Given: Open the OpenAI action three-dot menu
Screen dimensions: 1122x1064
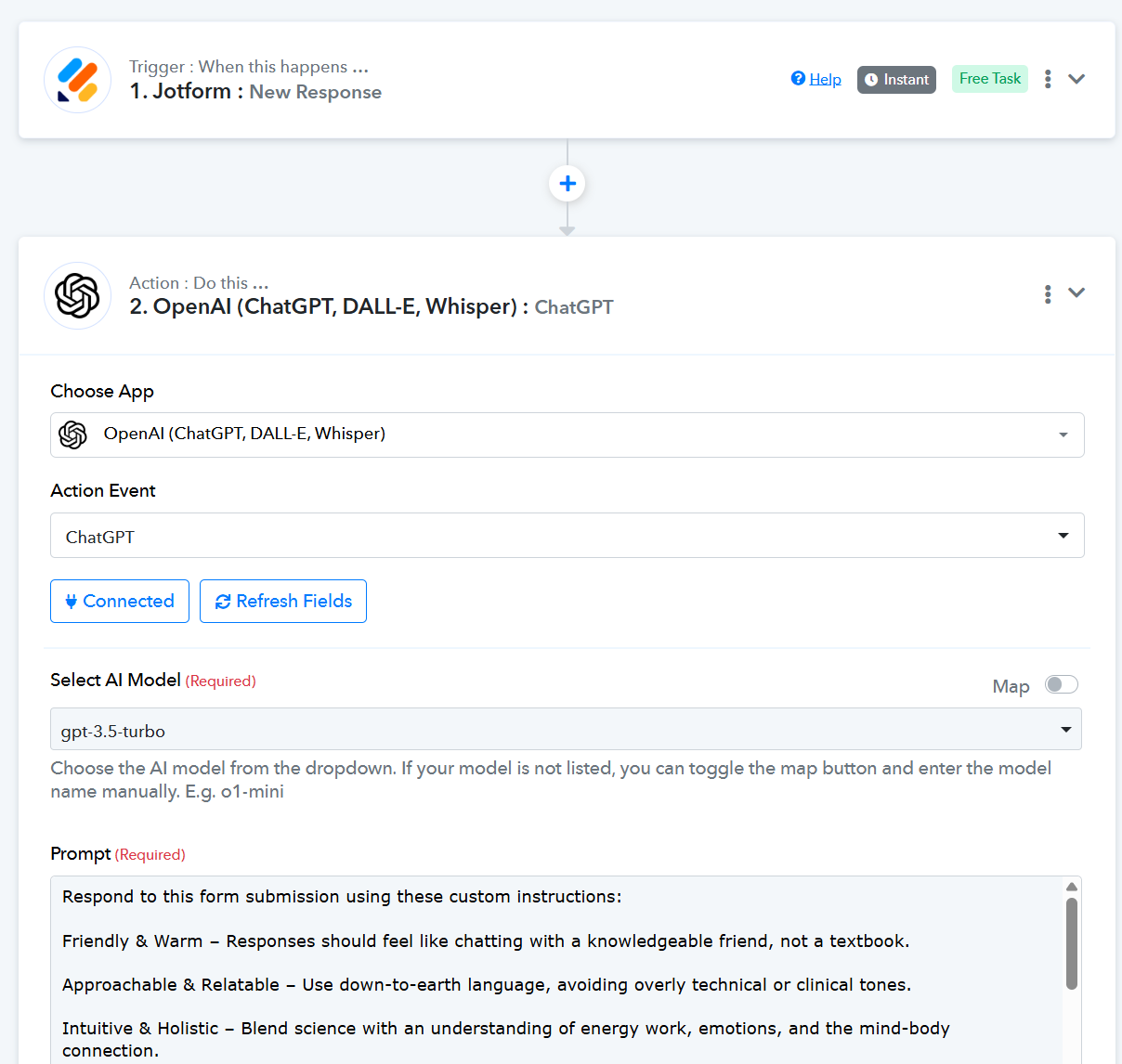Looking at the screenshot, I should [1048, 293].
